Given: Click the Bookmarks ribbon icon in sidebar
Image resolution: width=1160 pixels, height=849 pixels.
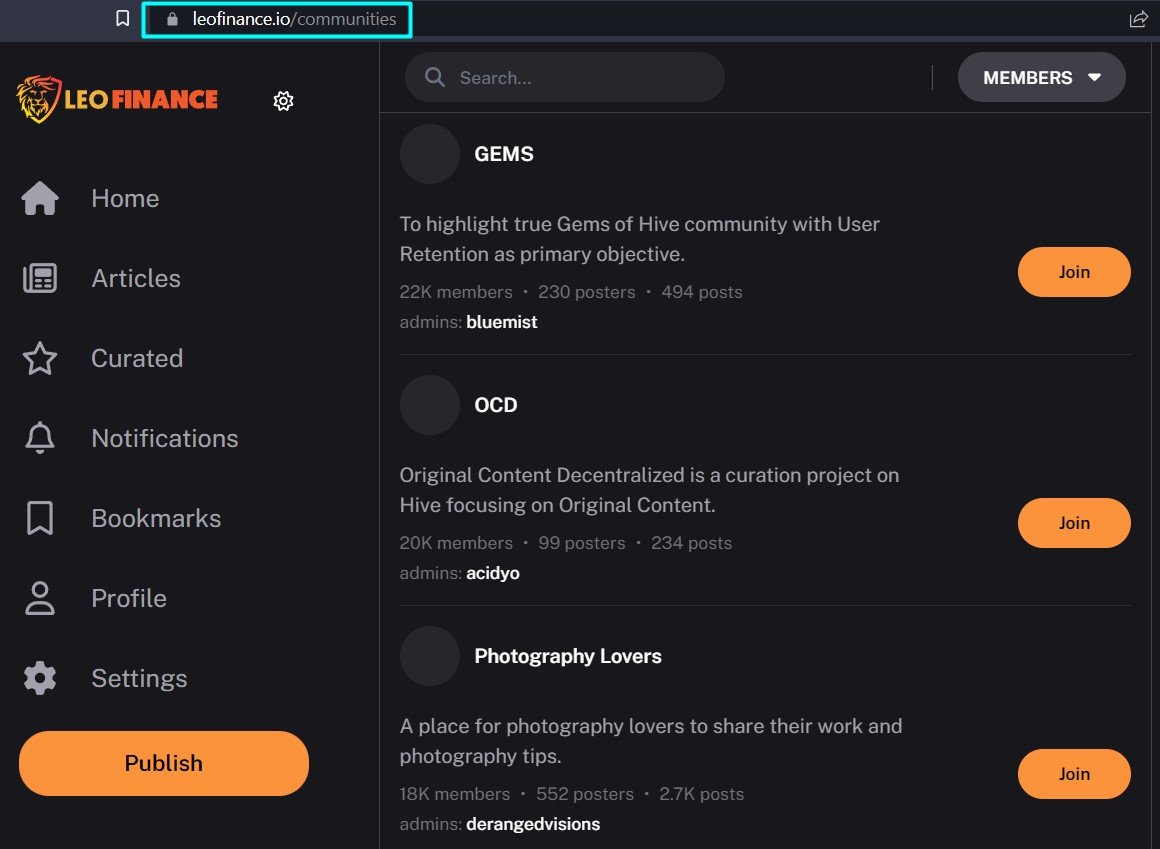Looking at the screenshot, I should pyautogui.click(x=40, y=518).
